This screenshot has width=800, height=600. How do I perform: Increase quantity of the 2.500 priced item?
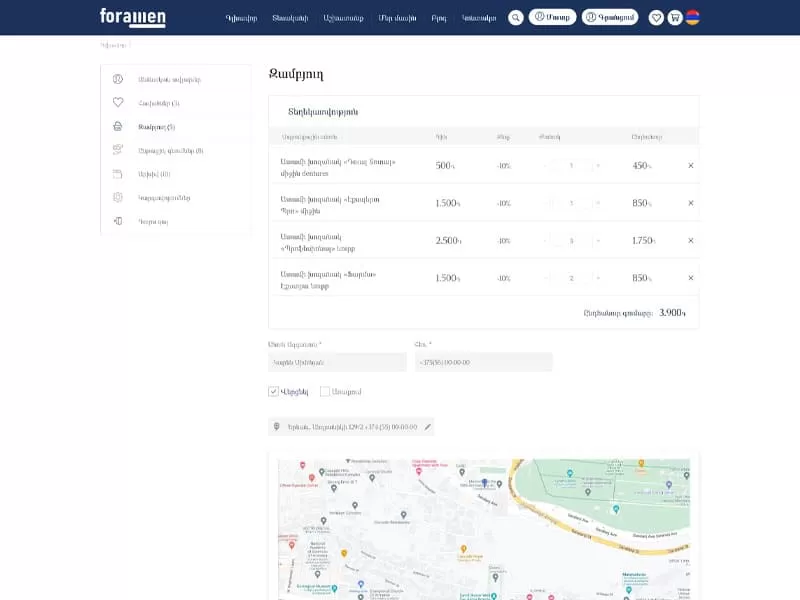point(598,241)
